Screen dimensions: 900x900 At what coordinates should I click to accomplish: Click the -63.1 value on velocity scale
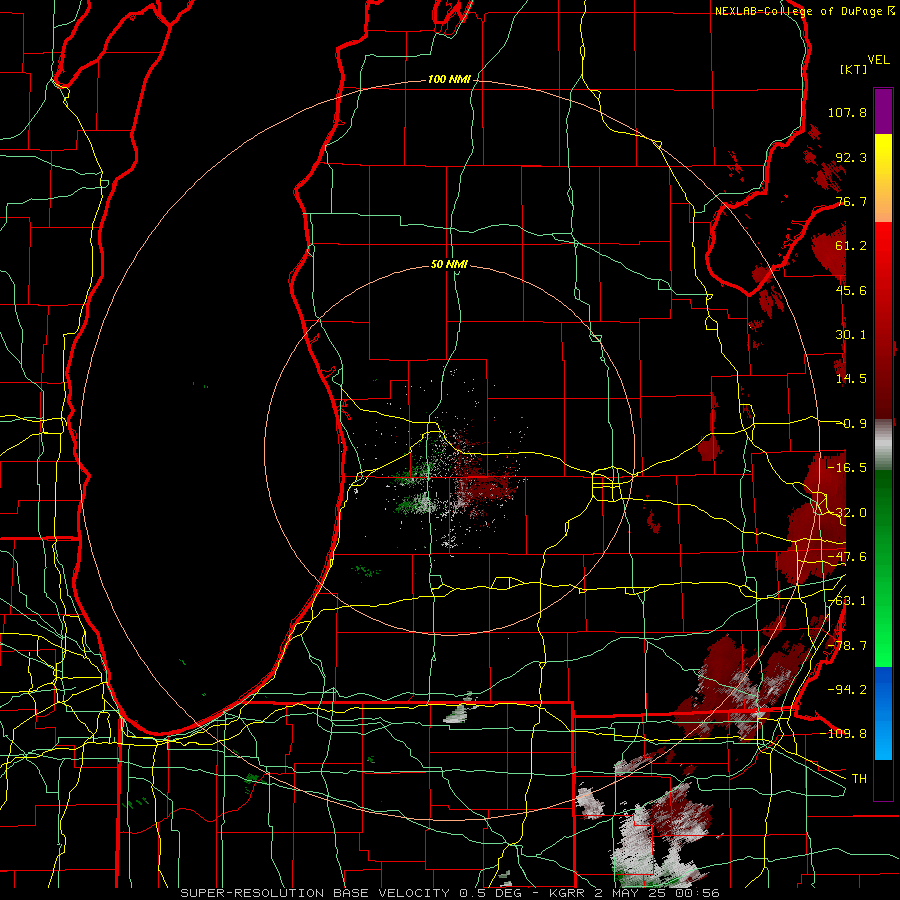tap(847, 601)
